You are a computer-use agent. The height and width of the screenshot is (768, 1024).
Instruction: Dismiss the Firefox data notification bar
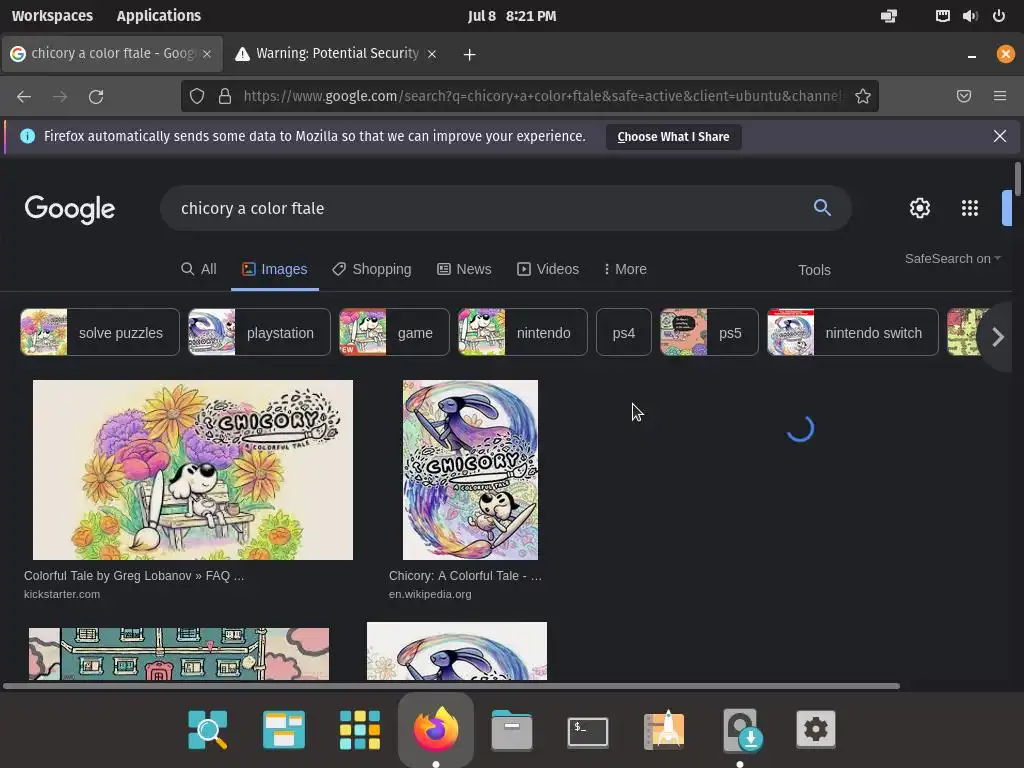1000,136
